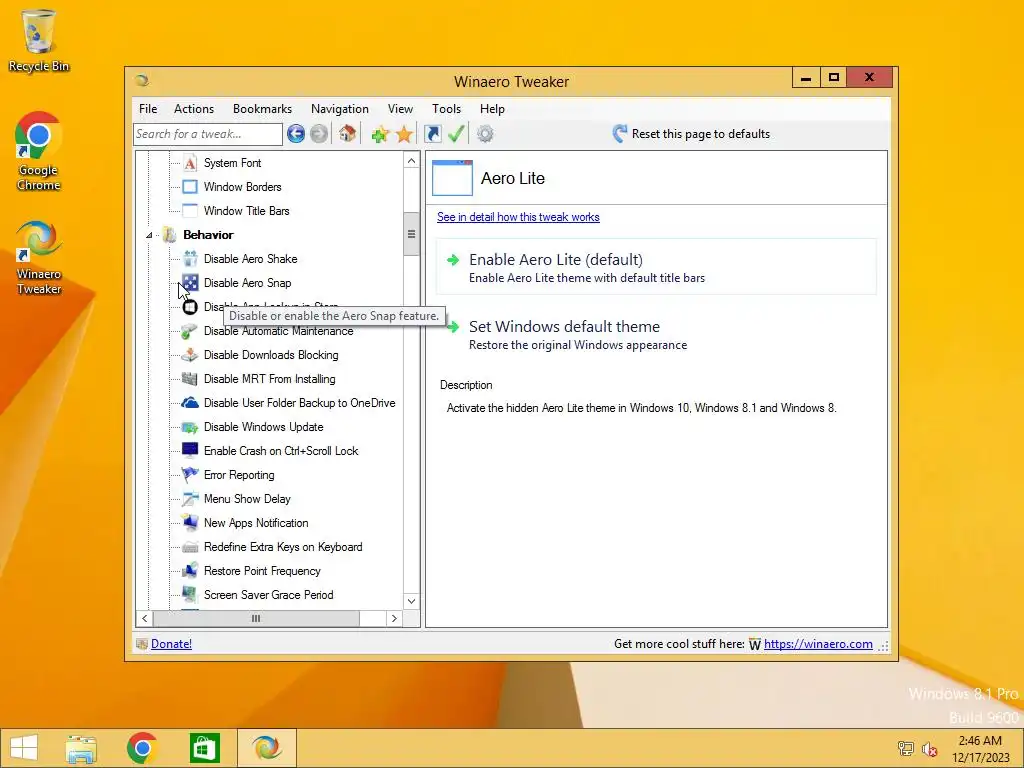The image size is (1024, 768).
Task: Open the https://winaero.com link
Action: [818, 644]
